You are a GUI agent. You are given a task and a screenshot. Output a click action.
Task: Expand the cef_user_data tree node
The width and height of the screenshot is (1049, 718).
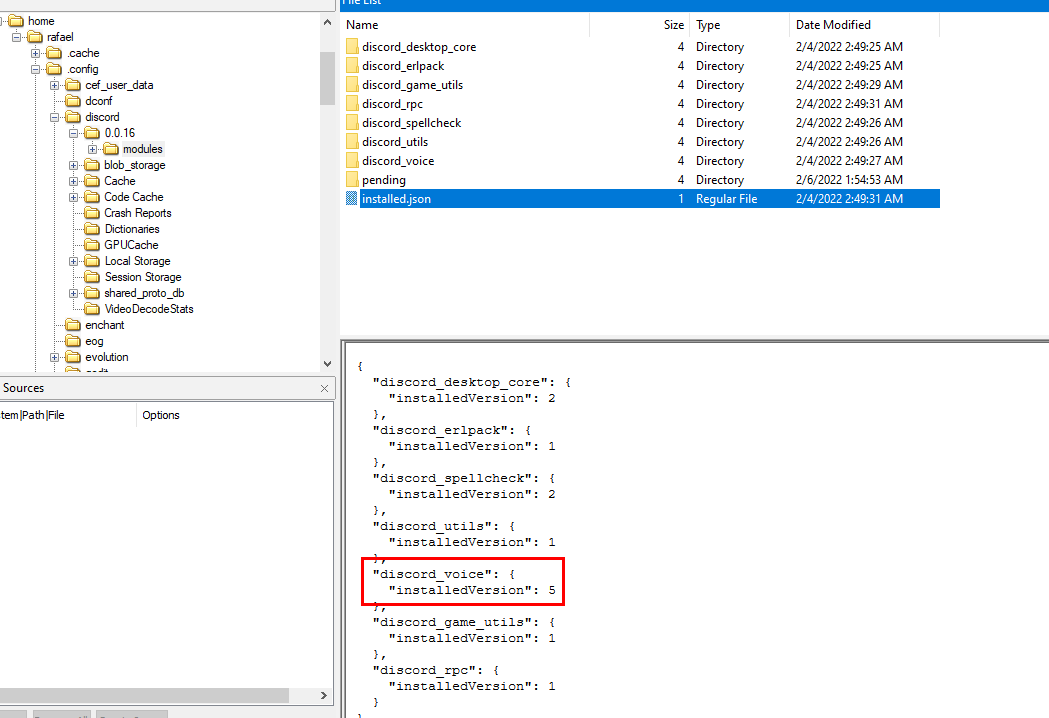tap(54, 85)
